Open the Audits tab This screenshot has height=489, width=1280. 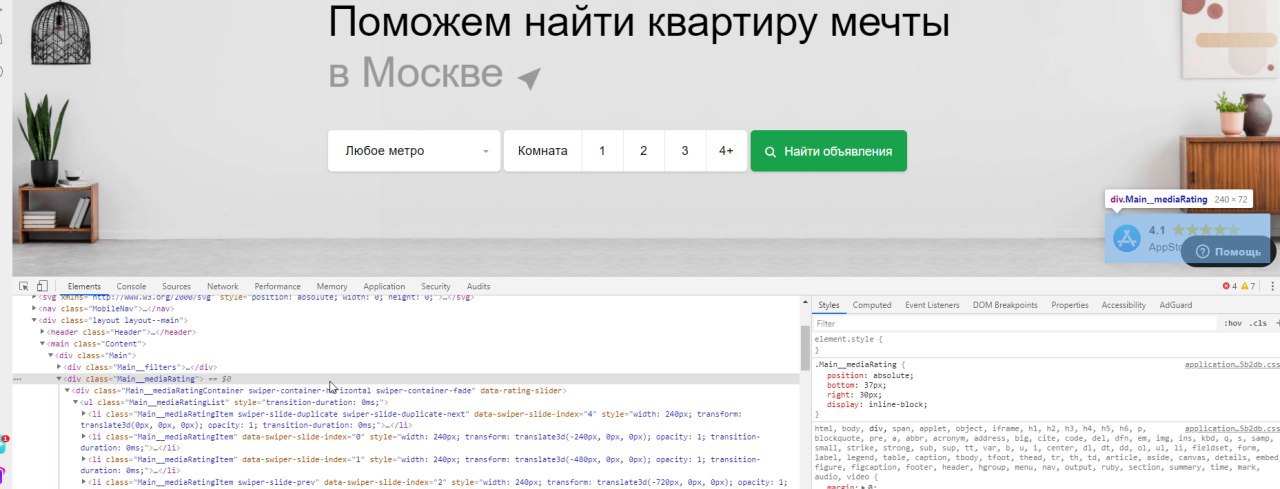pyautogui.click(x=478, y=286)
